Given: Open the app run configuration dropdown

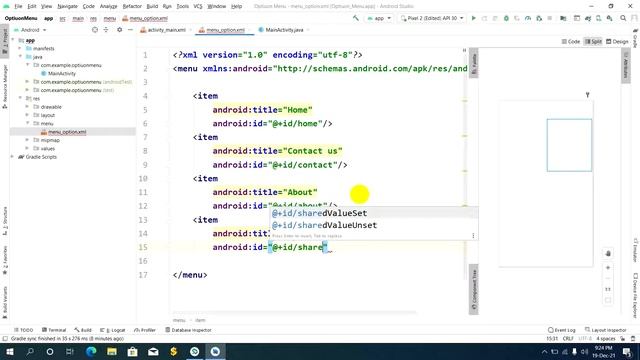Looking at the screenshot, I should pyautogui.click(x=379, y=18).
